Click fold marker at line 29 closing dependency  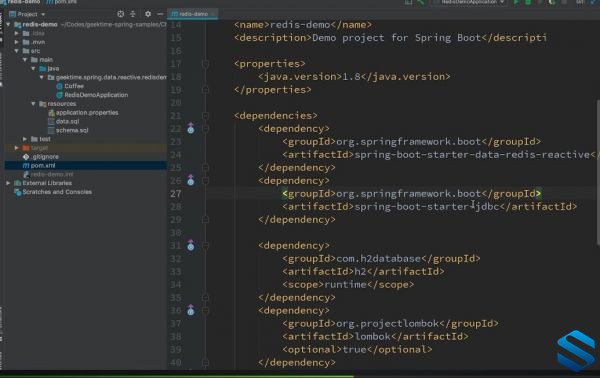[x=205, y=220]
